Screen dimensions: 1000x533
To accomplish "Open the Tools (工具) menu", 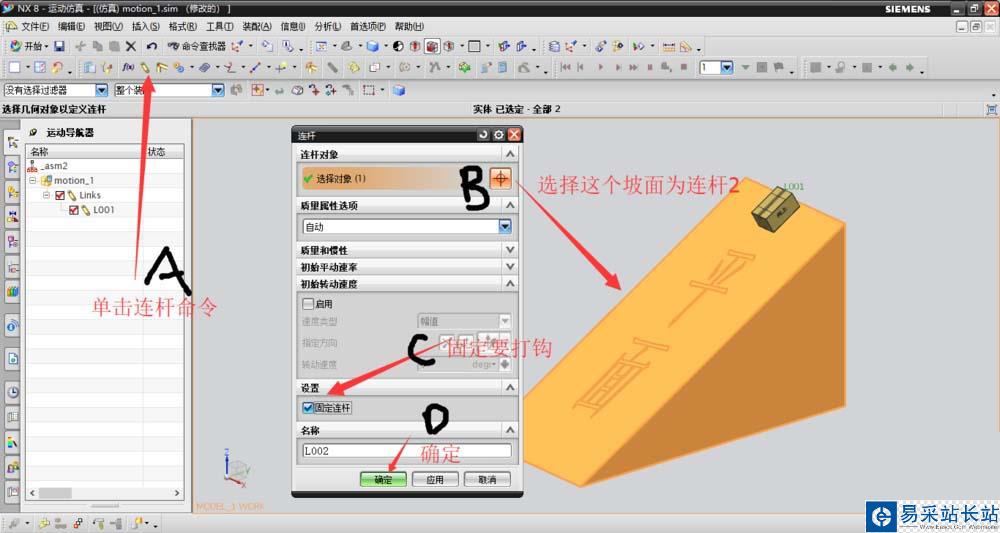I will [x=219, y=26].
